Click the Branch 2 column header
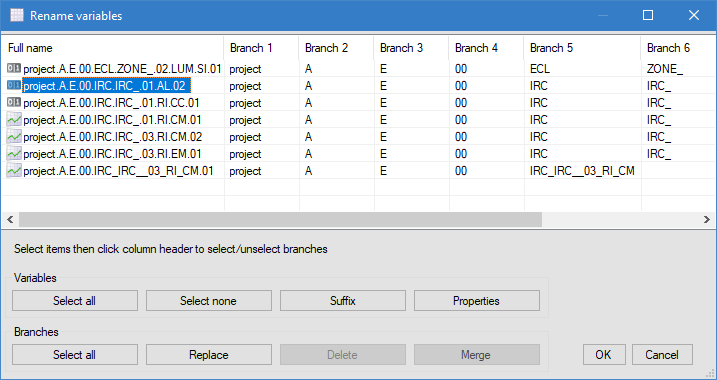Screen dimensions: 717x380 (336, 48)
